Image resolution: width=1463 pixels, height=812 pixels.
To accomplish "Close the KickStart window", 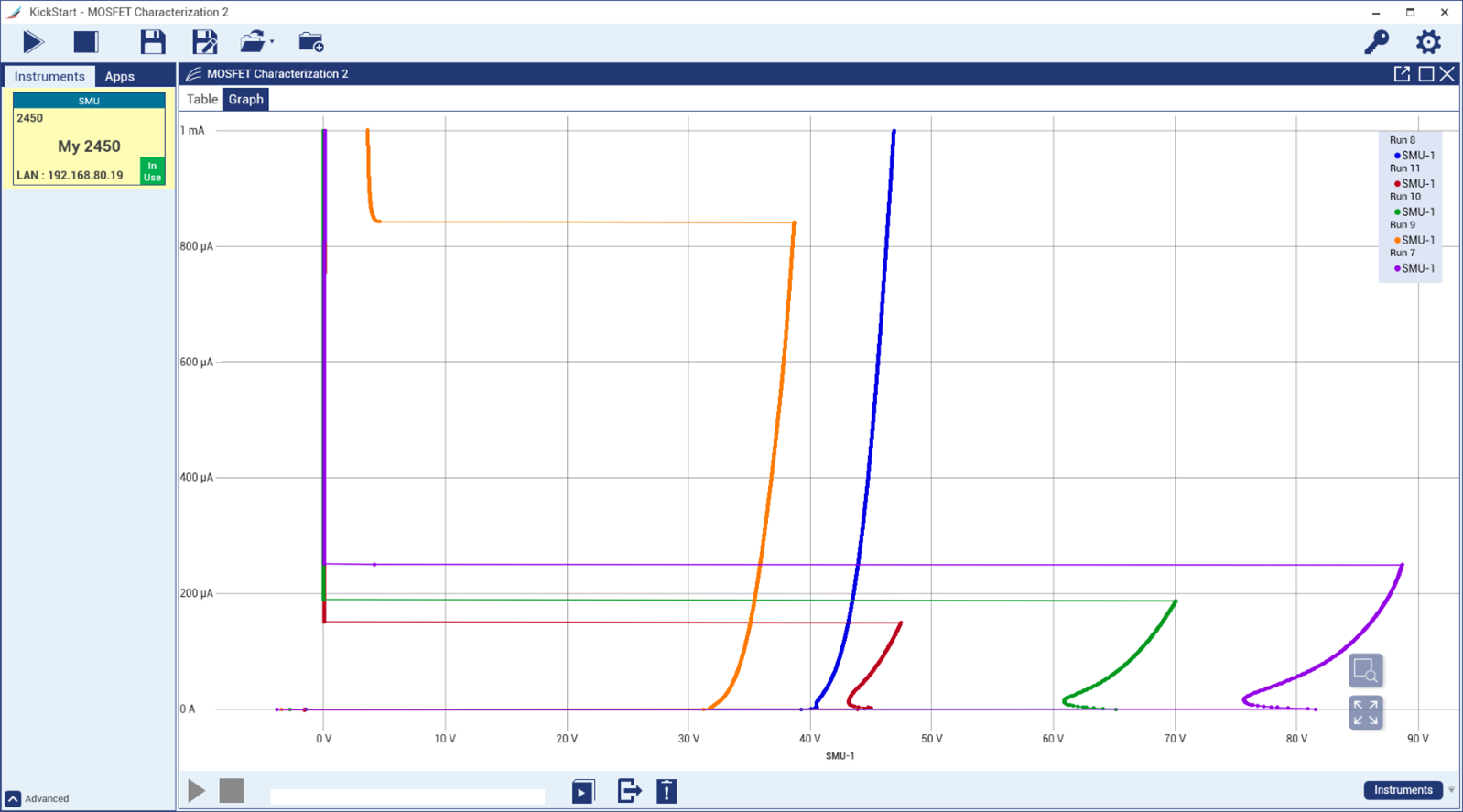I will click(x=1445, y=13).
